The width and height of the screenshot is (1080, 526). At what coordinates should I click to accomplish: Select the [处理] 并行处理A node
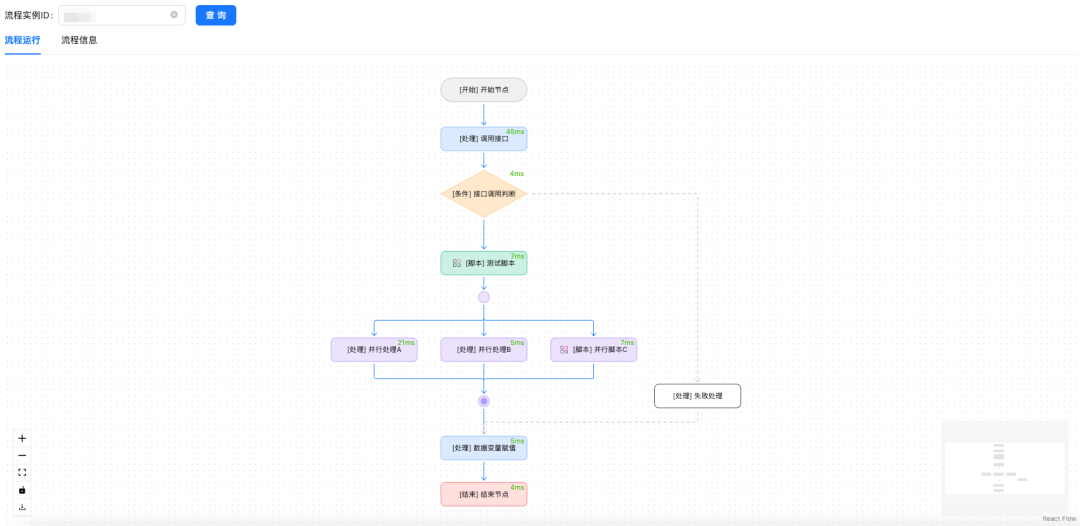click(374, 350)
